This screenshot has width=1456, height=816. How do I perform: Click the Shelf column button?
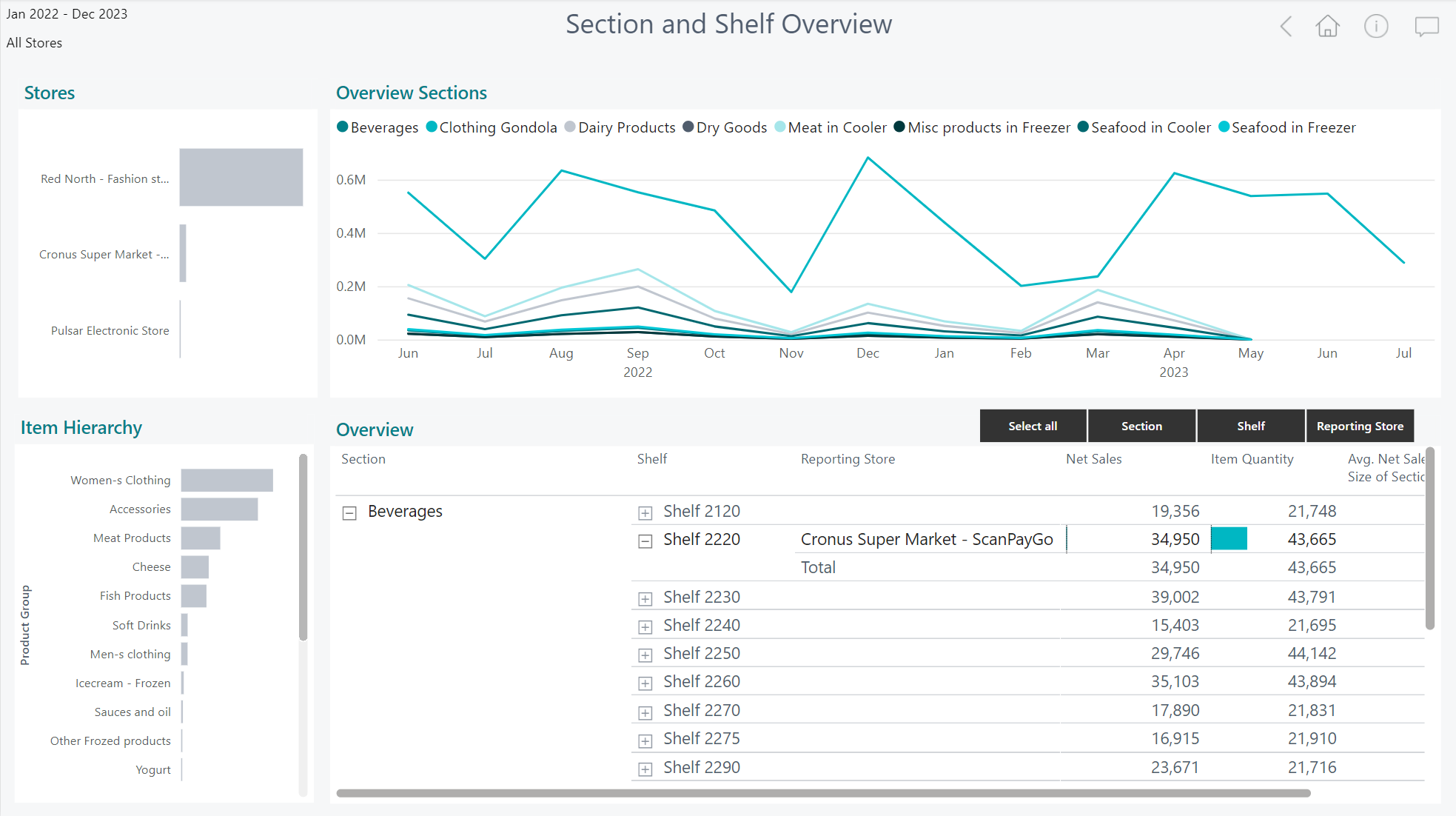[x=1250, y=427]
